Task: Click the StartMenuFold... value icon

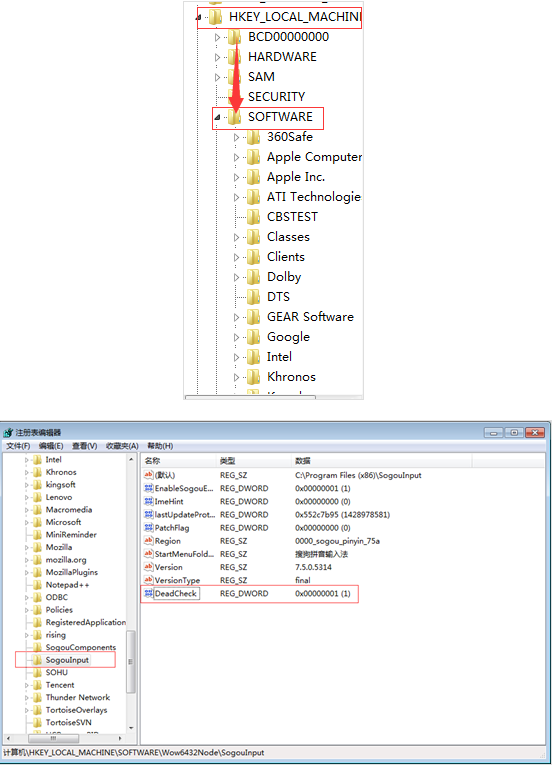Action: tap(149, 553)
